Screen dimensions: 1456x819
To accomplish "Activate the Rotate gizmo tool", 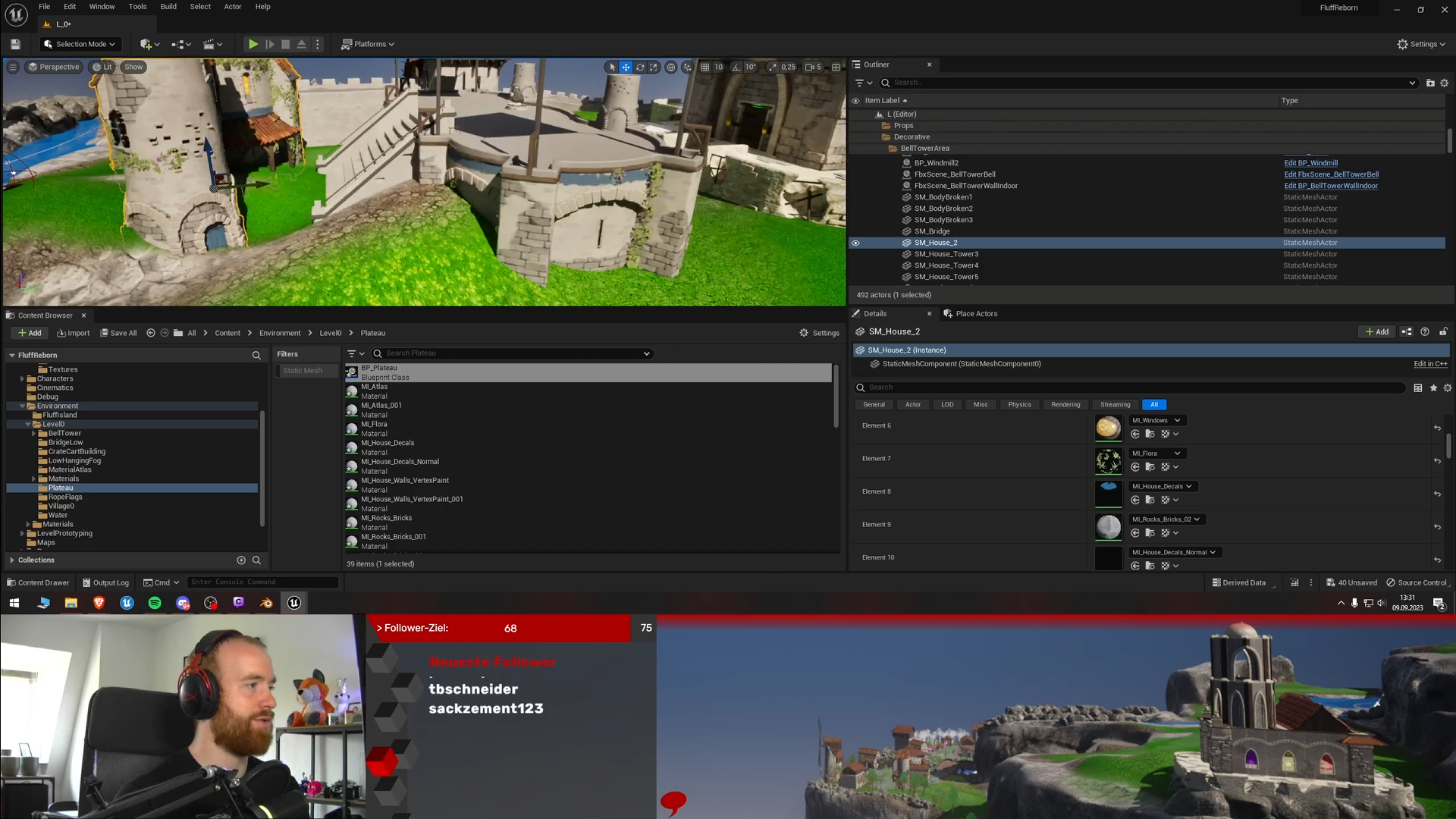I will (639, 67).
